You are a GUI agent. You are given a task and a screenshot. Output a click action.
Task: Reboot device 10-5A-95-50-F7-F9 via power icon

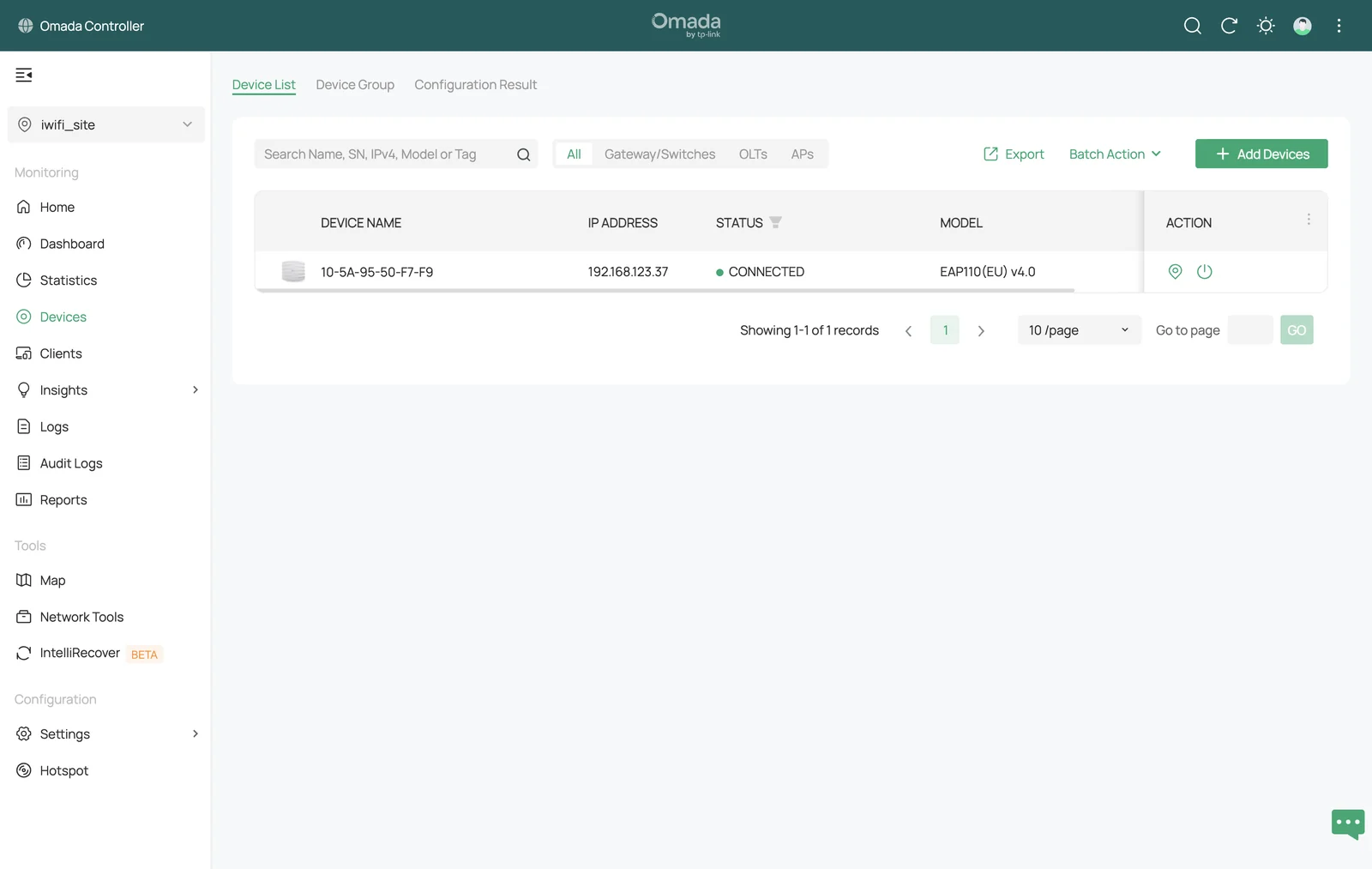[x=1205, y=272]
